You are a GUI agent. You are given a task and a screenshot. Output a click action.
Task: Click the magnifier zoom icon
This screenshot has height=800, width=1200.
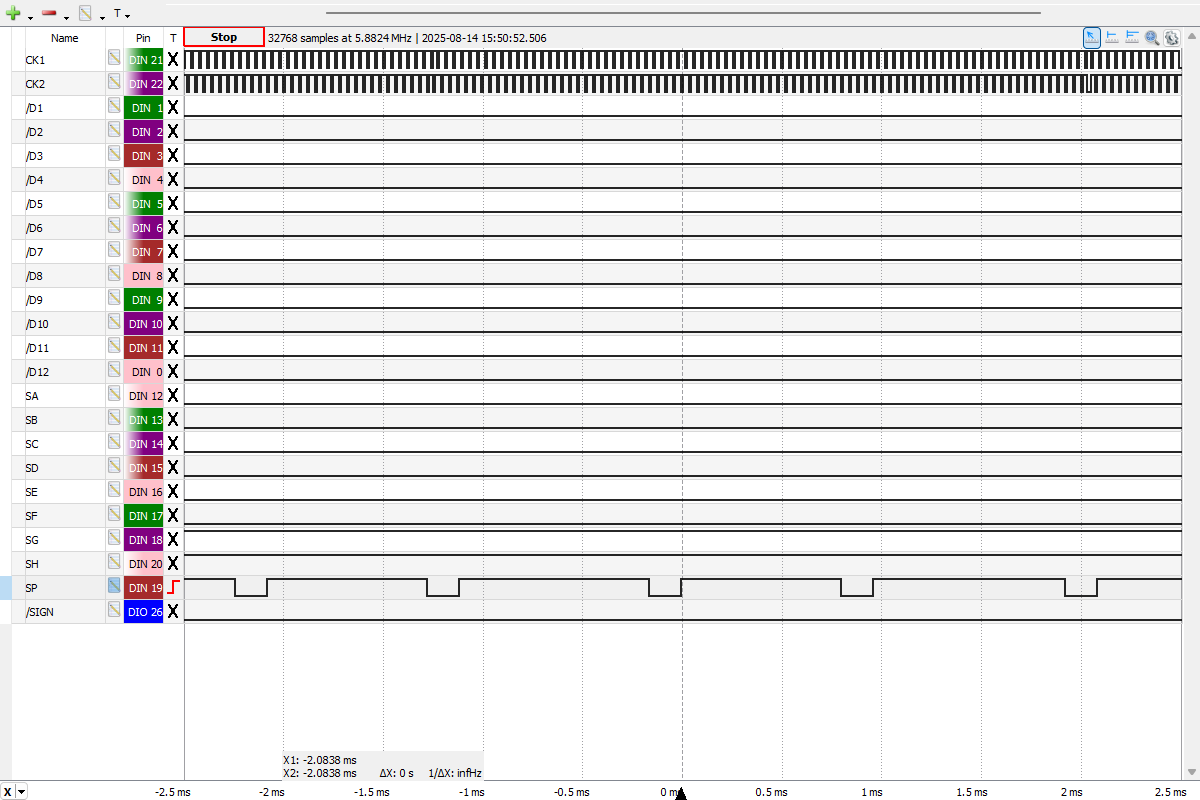coord(1152,37)
